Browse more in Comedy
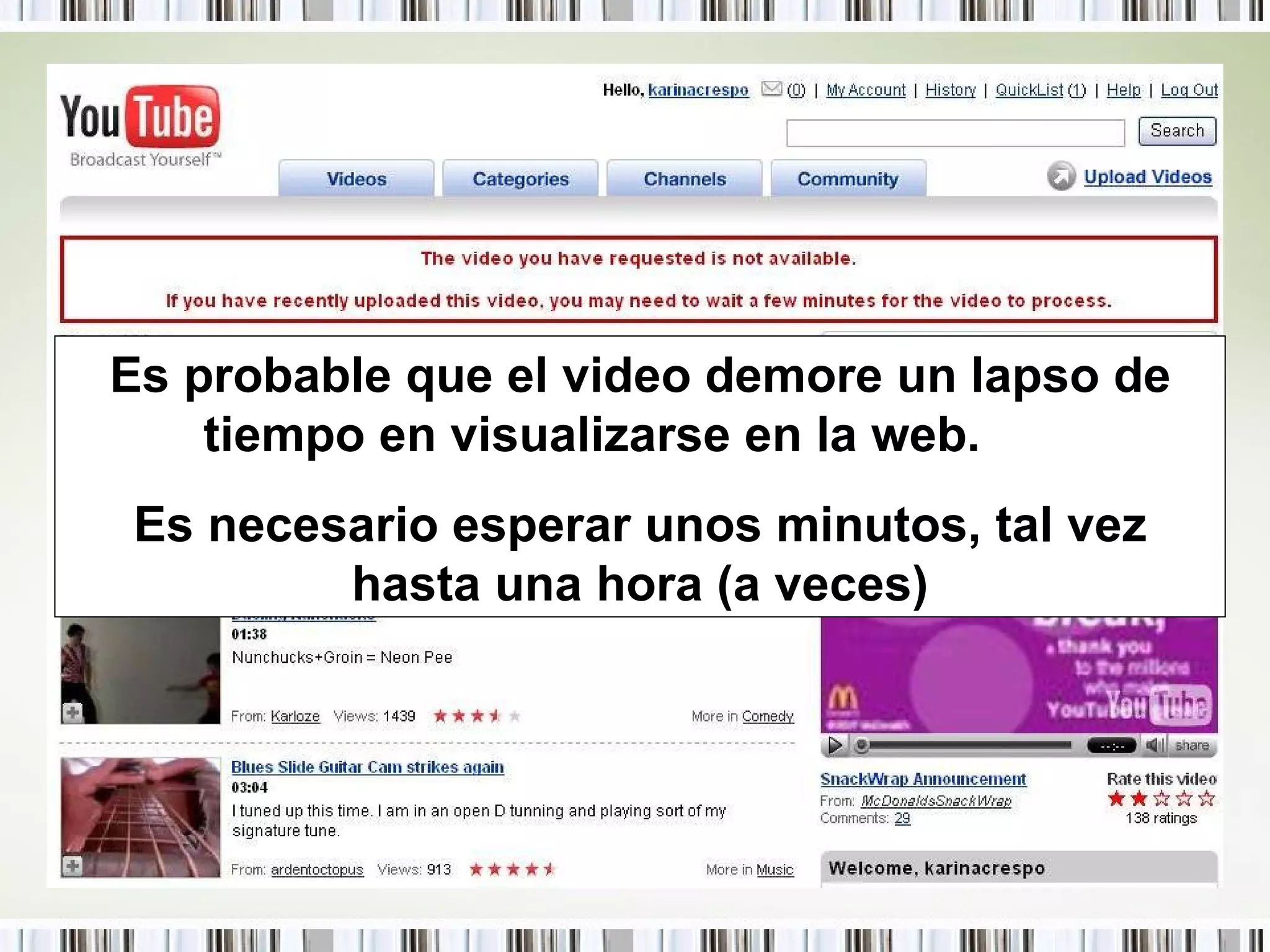 [x=768, y=716]
